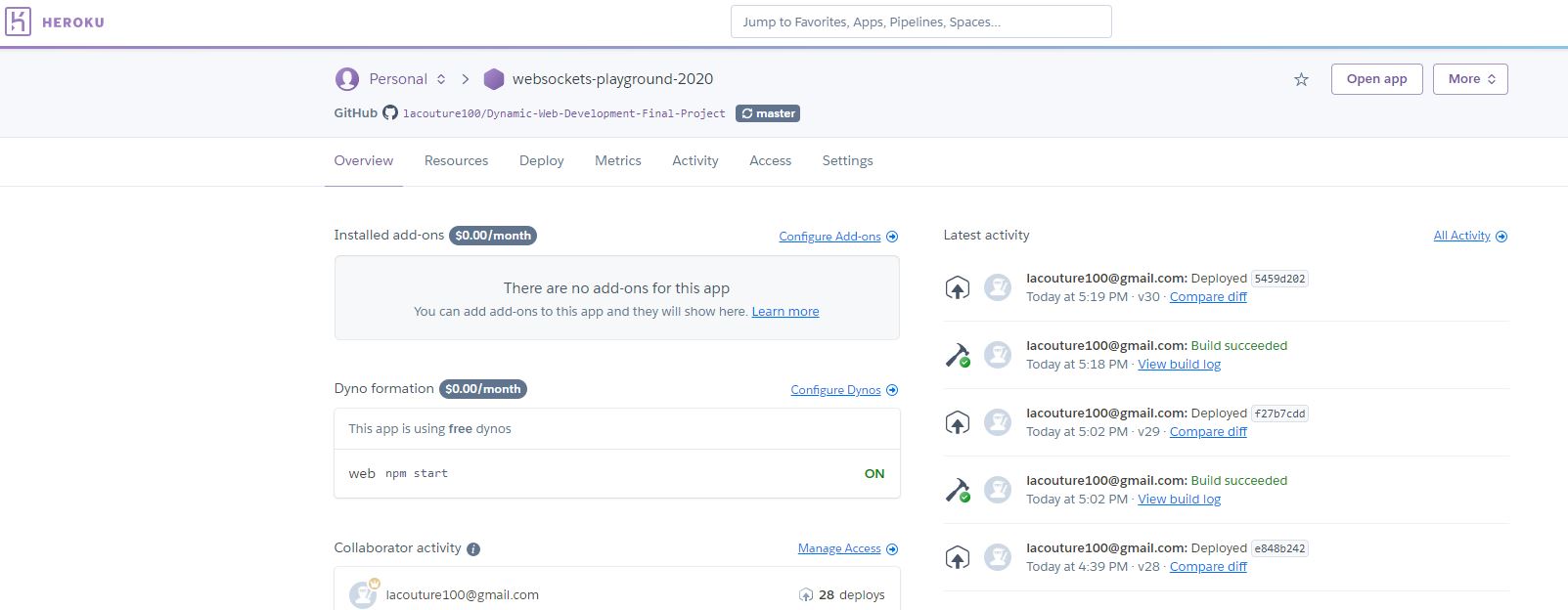Click commit hash e848b242
This screenshot has width=1568, height=610.
[1279, 548]
